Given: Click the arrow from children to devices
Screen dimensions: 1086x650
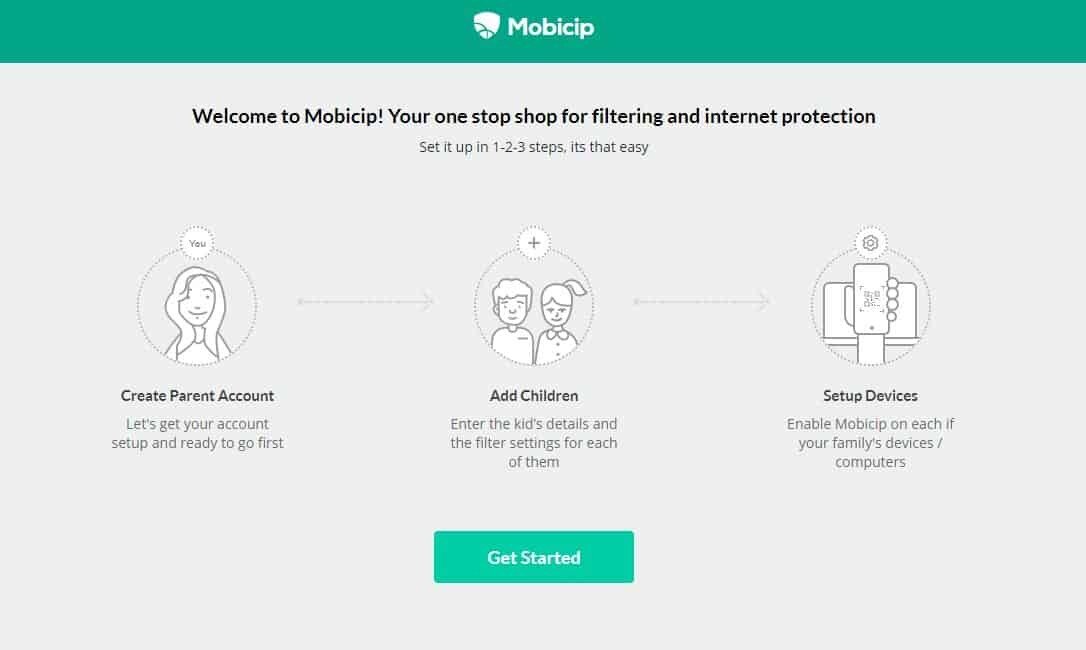Looking at the screenshot, I should coord(702,301).
